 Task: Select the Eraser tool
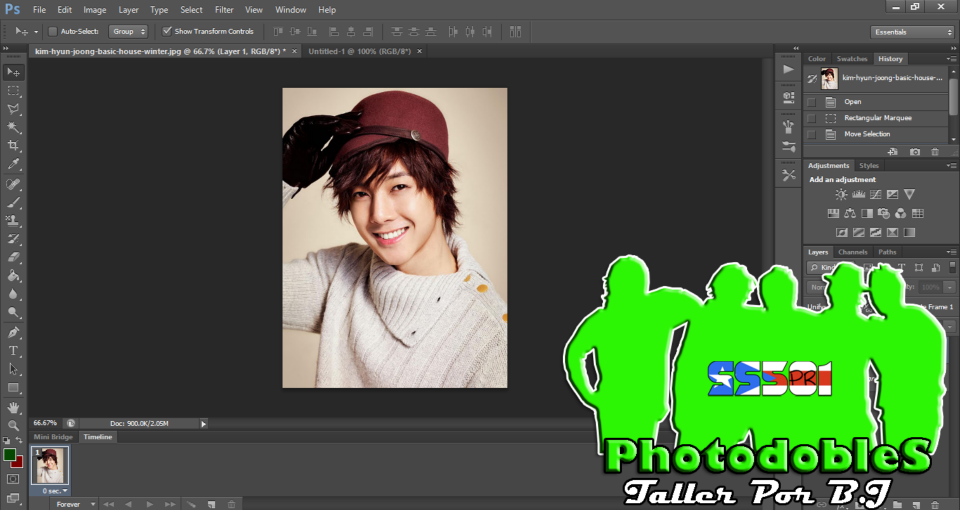click(13, 257)
